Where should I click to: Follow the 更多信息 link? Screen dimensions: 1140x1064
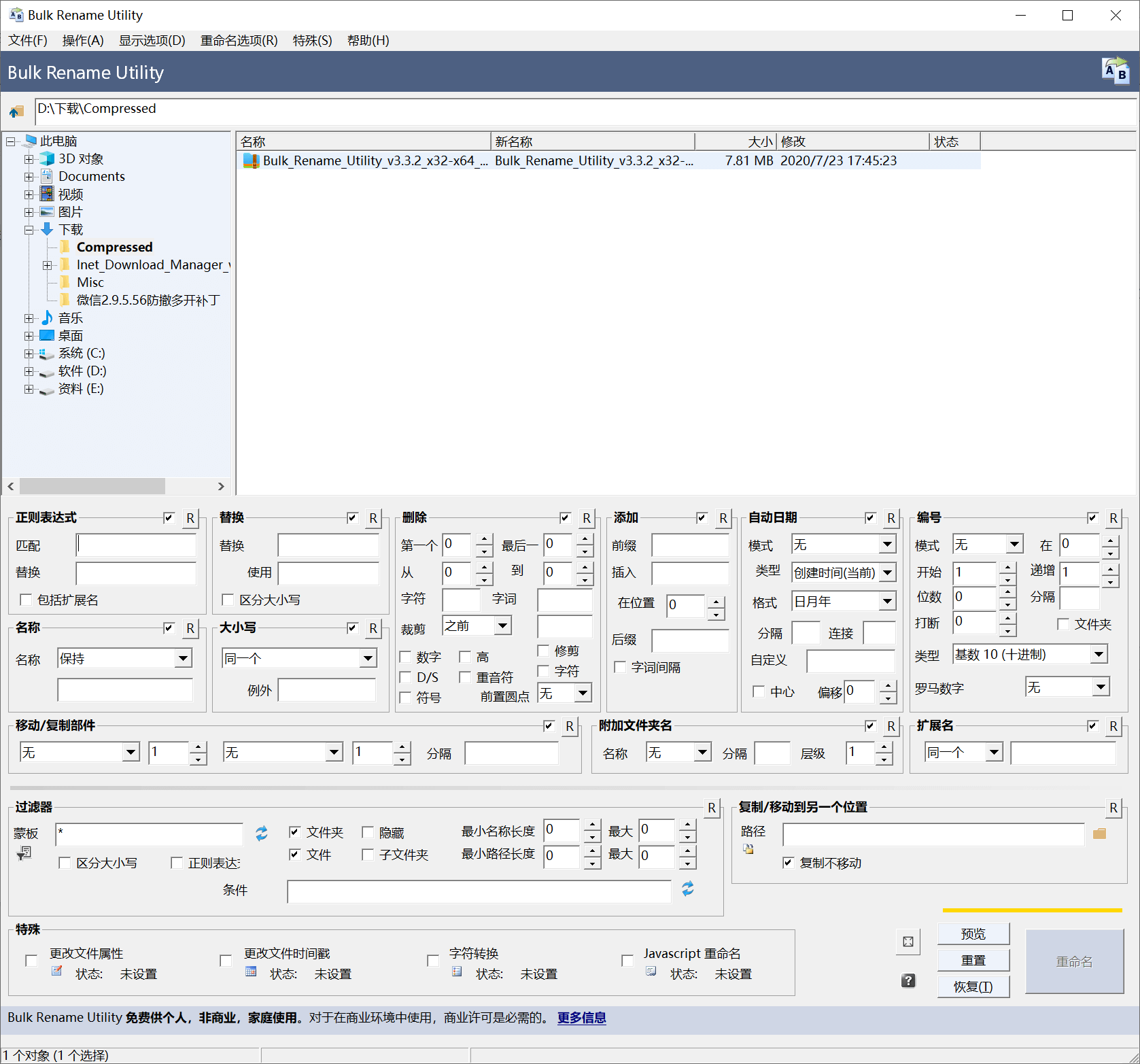(x=581, y=1018)
